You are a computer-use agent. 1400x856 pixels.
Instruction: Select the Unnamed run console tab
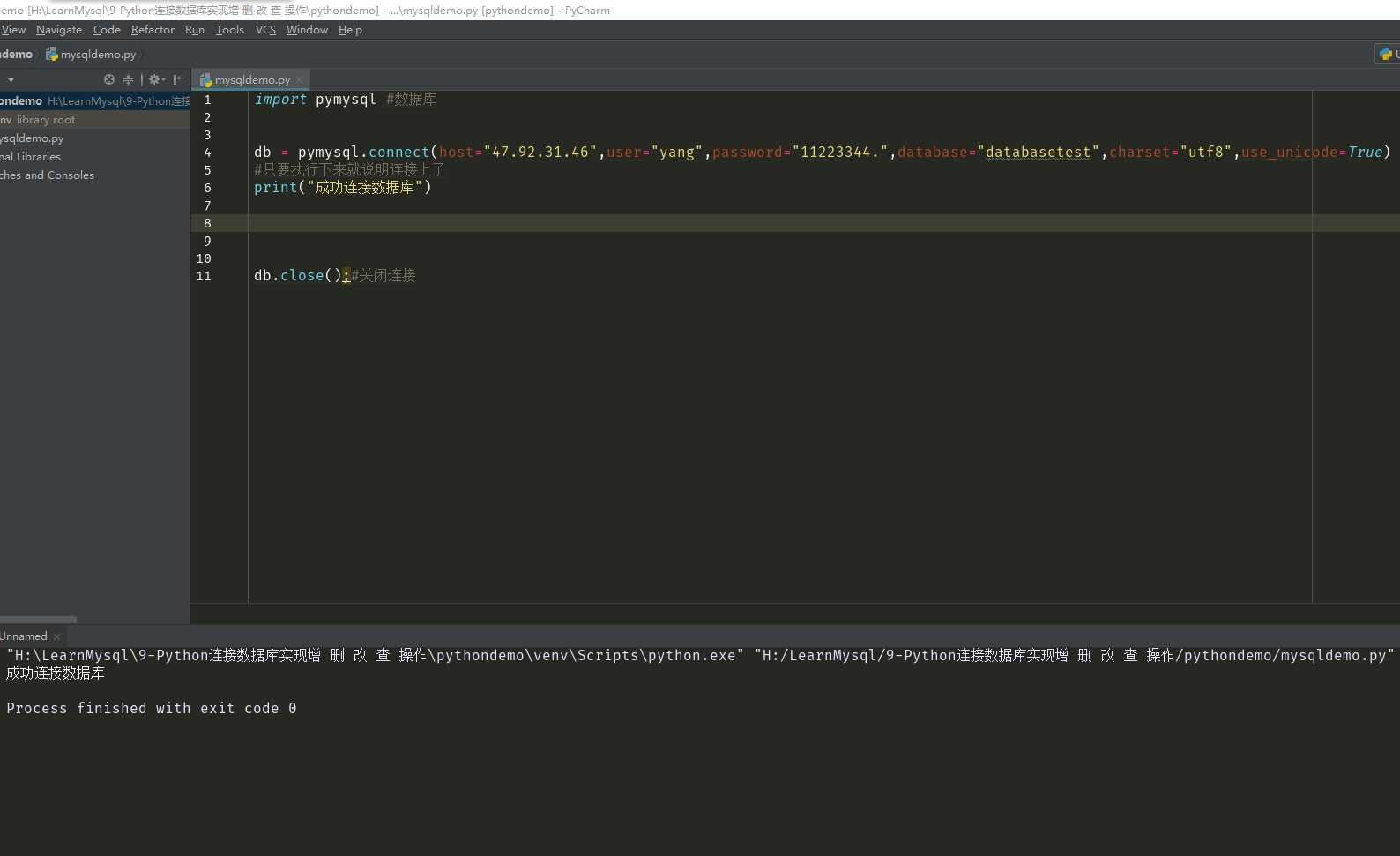click(24, 636)
